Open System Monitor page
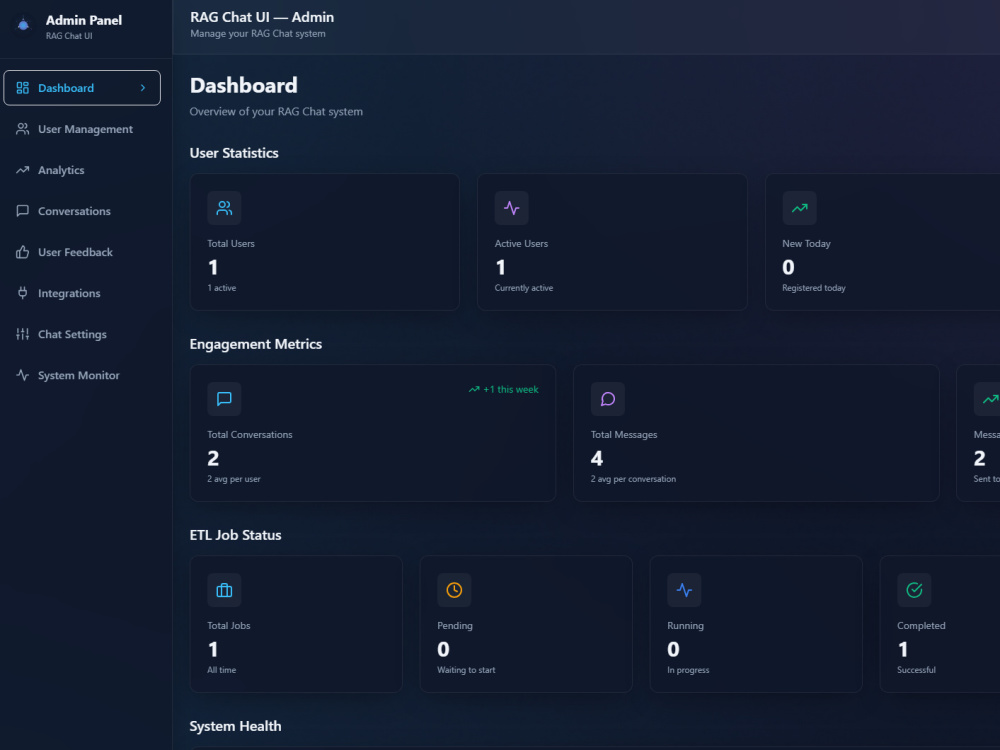The height and width of the screenshot is (750, 1000). point(82,375)
